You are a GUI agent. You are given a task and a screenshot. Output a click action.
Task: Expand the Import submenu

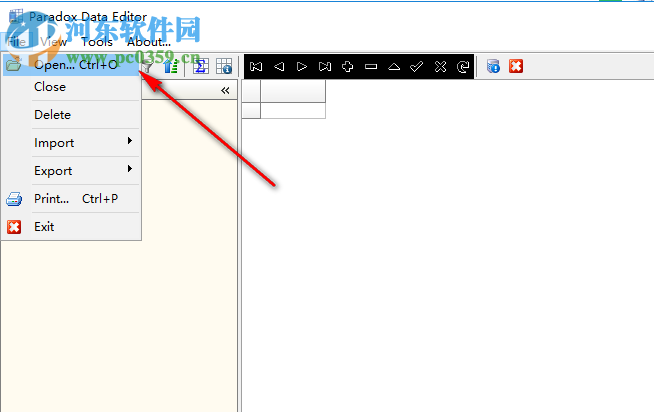pos(71,143)
